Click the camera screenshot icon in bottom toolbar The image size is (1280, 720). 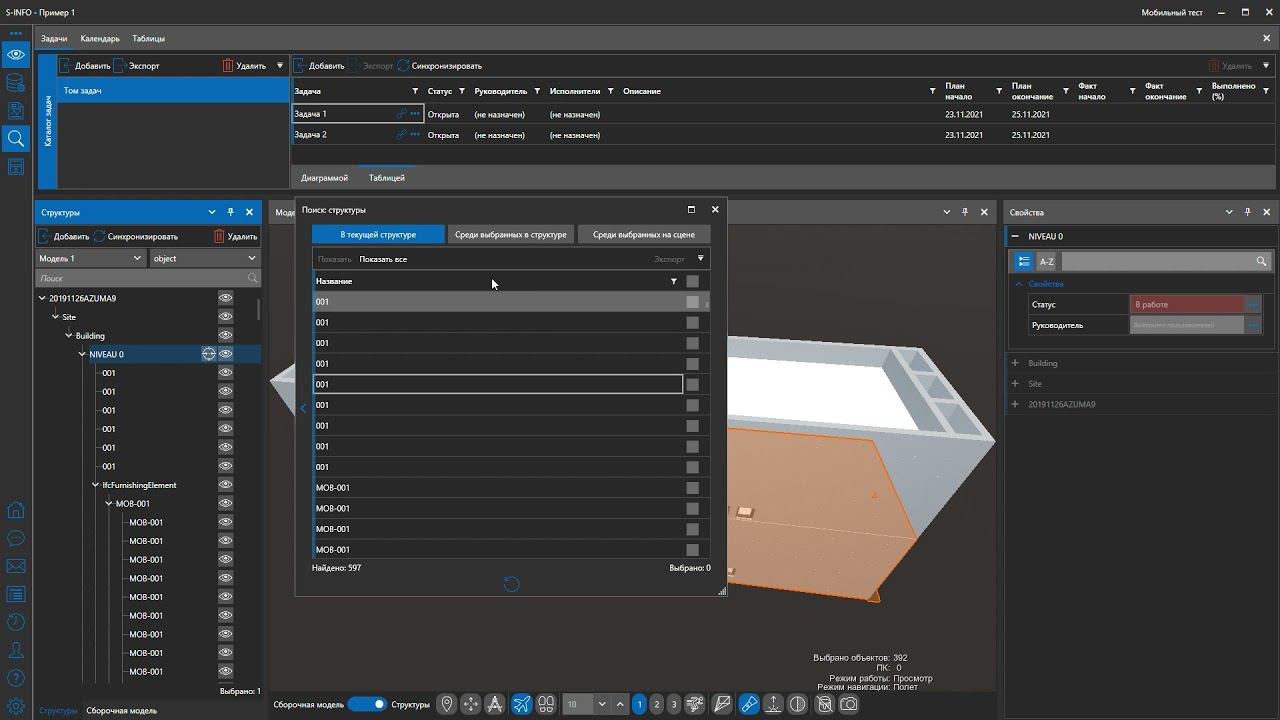click(x=849, y=704)
